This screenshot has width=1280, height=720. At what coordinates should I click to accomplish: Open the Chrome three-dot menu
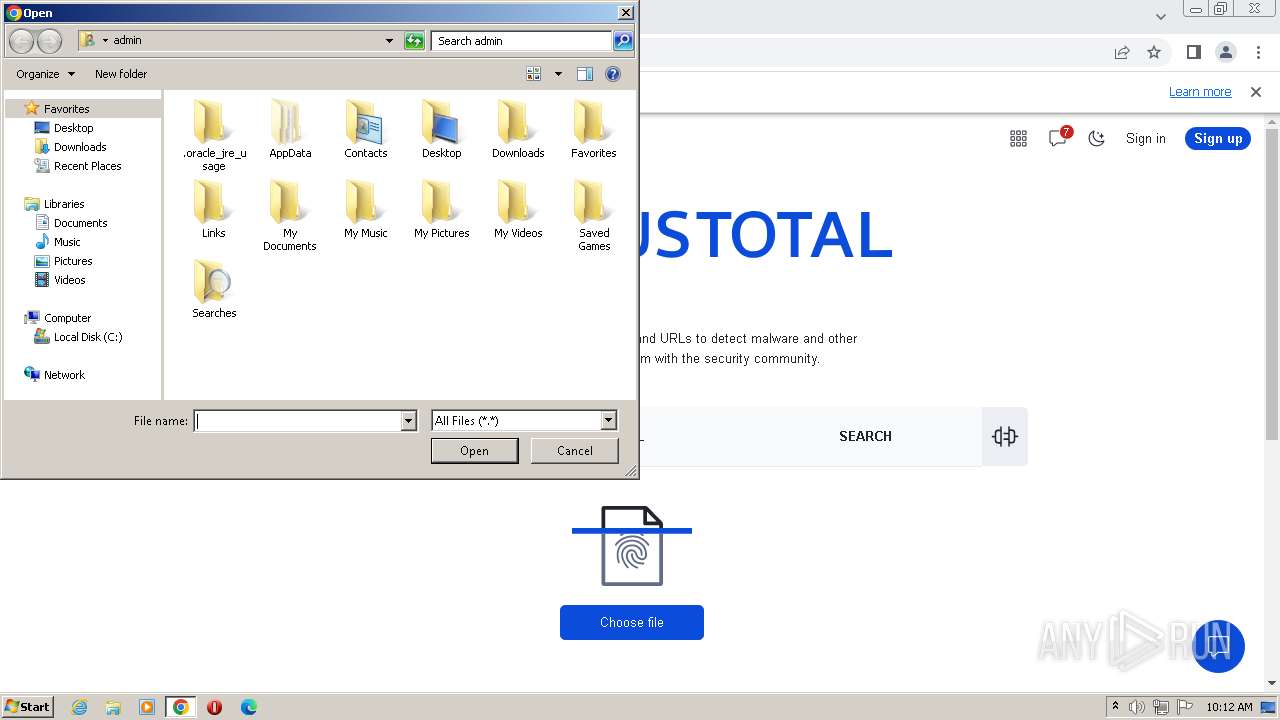[1258, 52]
